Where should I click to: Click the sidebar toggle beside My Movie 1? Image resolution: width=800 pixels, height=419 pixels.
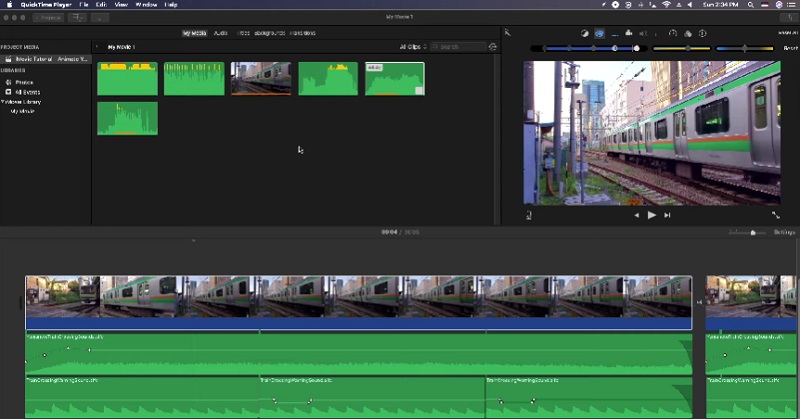click(97, 47)
